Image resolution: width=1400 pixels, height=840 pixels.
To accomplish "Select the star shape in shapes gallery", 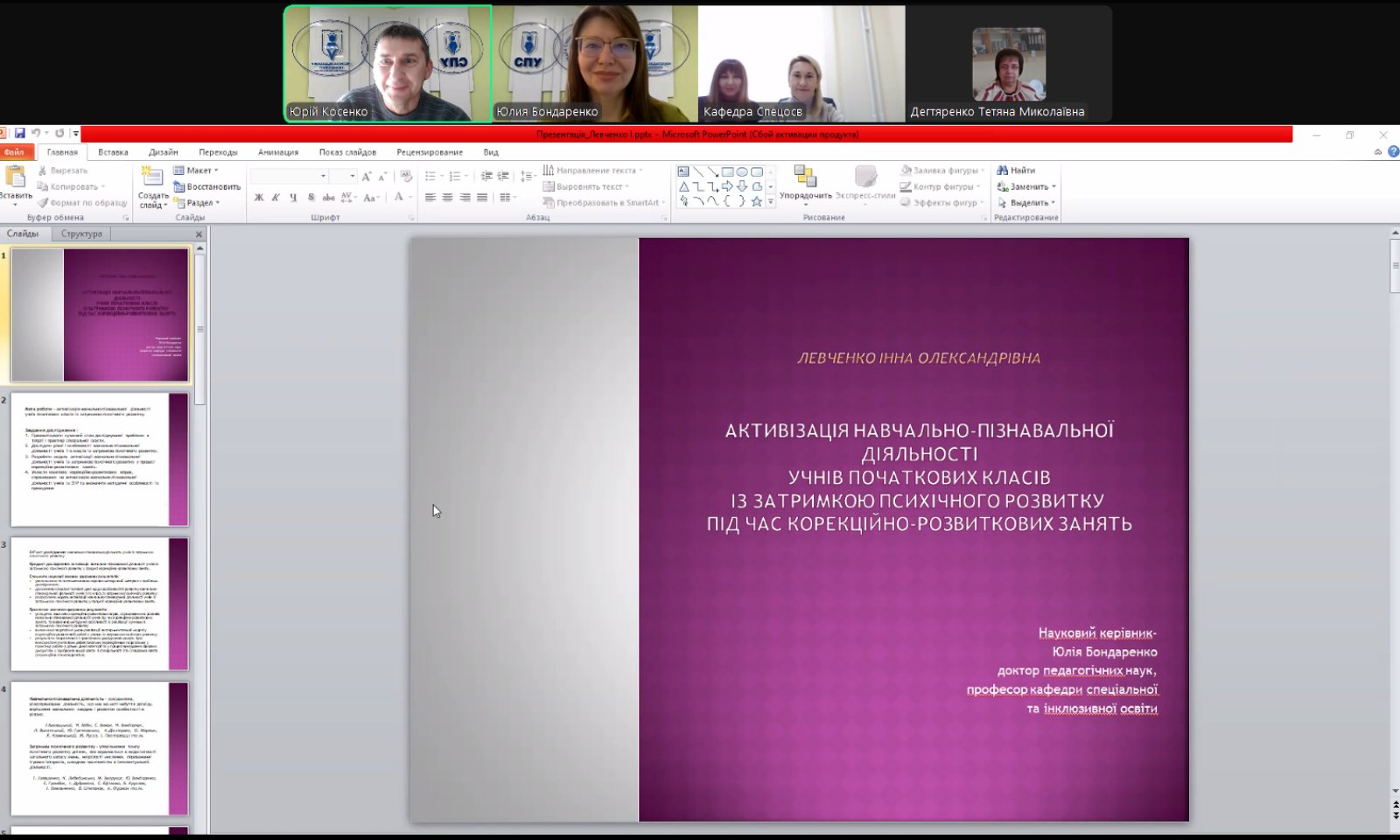I will 756,201.
